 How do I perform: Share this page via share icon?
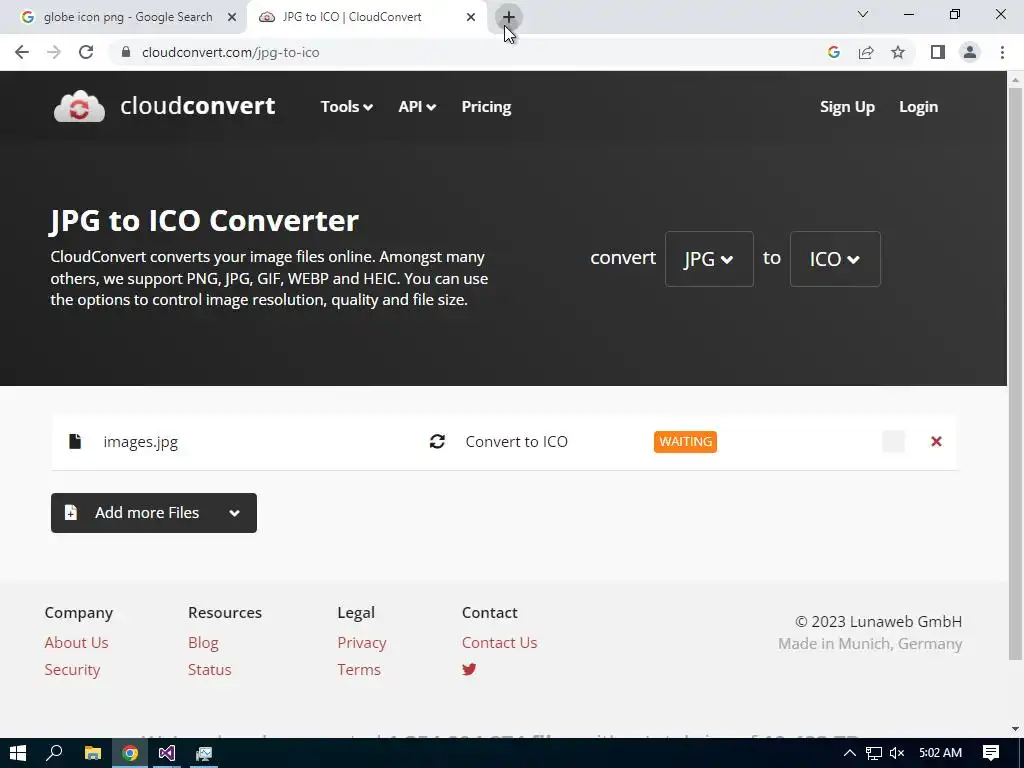[x=866, y=52]
